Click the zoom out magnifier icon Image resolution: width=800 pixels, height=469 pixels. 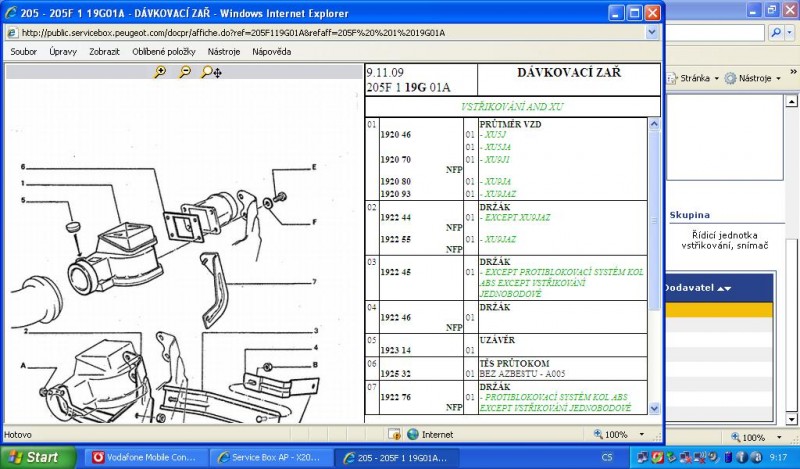tap(184, 72)
